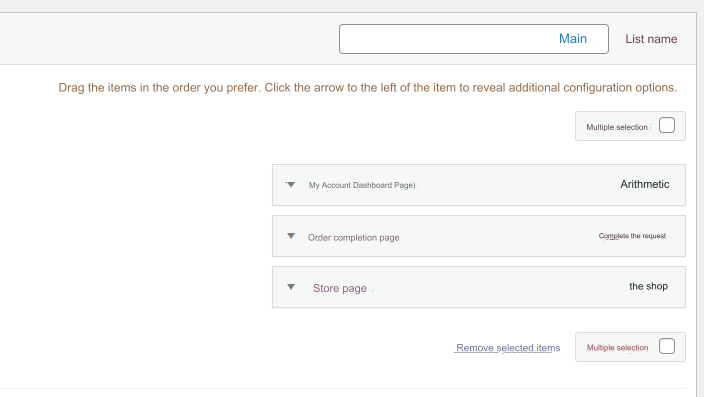Screen dimensions: 704x397
Task: Click the Store page type label
Action: (339, 288)
